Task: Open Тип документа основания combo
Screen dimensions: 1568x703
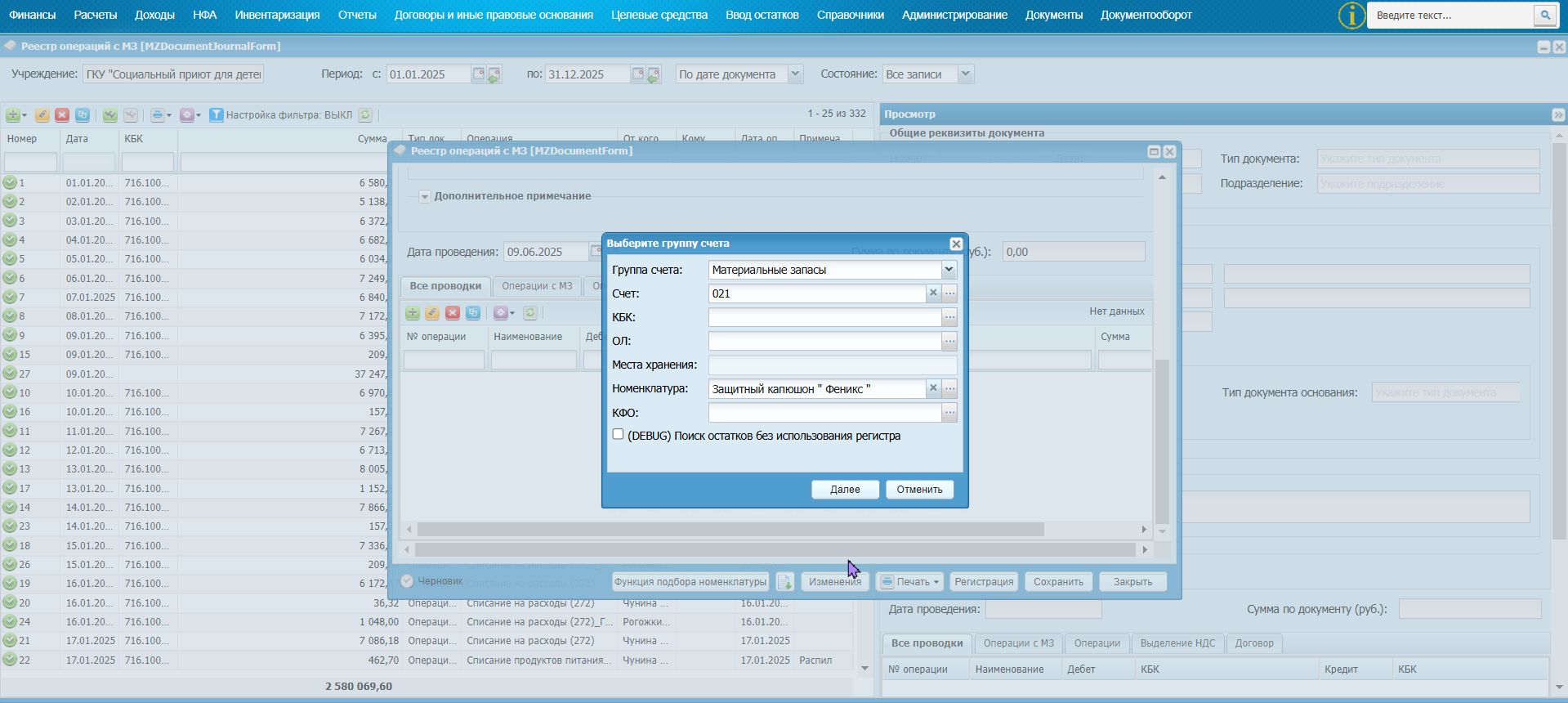Action: click(1445, 392)
